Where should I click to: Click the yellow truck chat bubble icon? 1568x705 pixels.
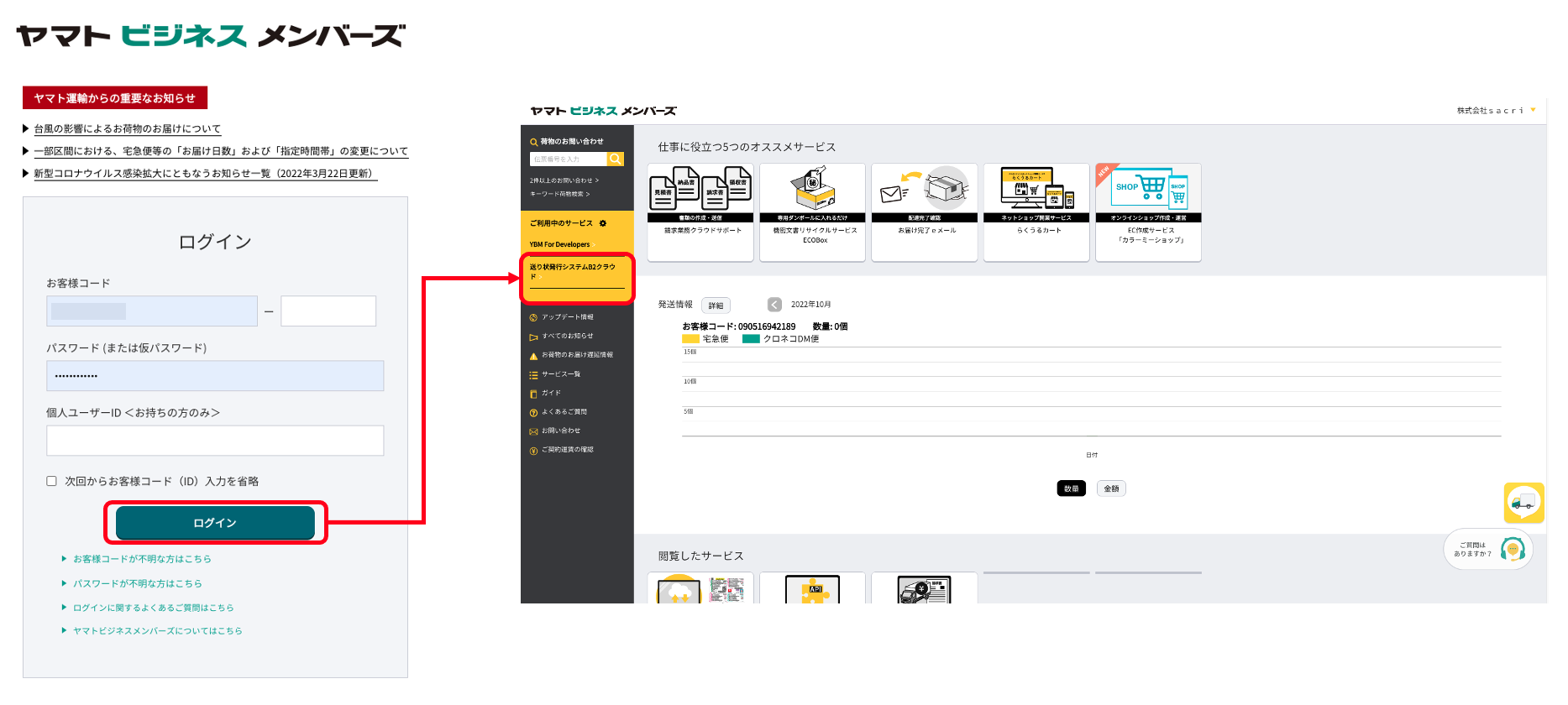[x=1523, y=503]
